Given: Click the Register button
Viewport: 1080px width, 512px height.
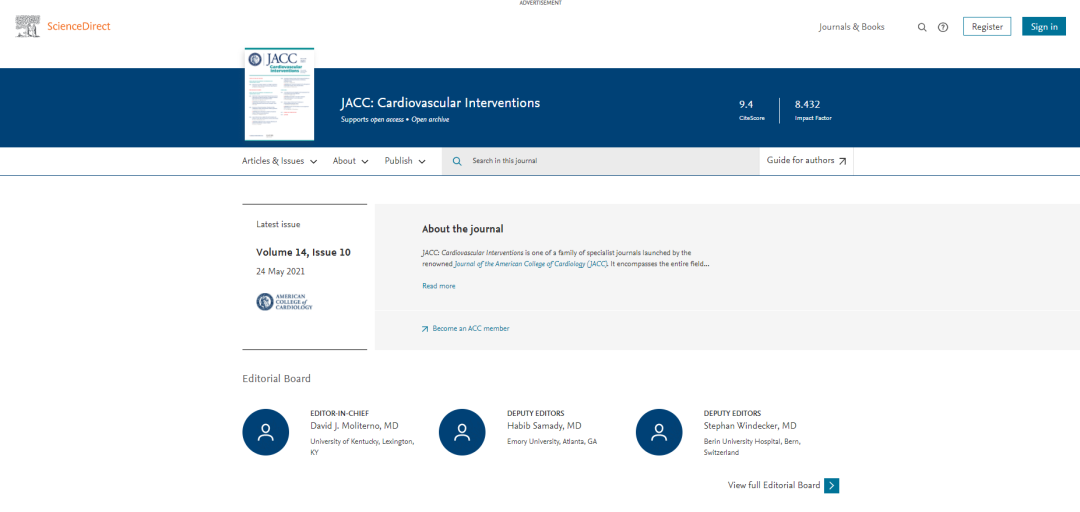Looking at the screenshot, I should pos(987,27).
